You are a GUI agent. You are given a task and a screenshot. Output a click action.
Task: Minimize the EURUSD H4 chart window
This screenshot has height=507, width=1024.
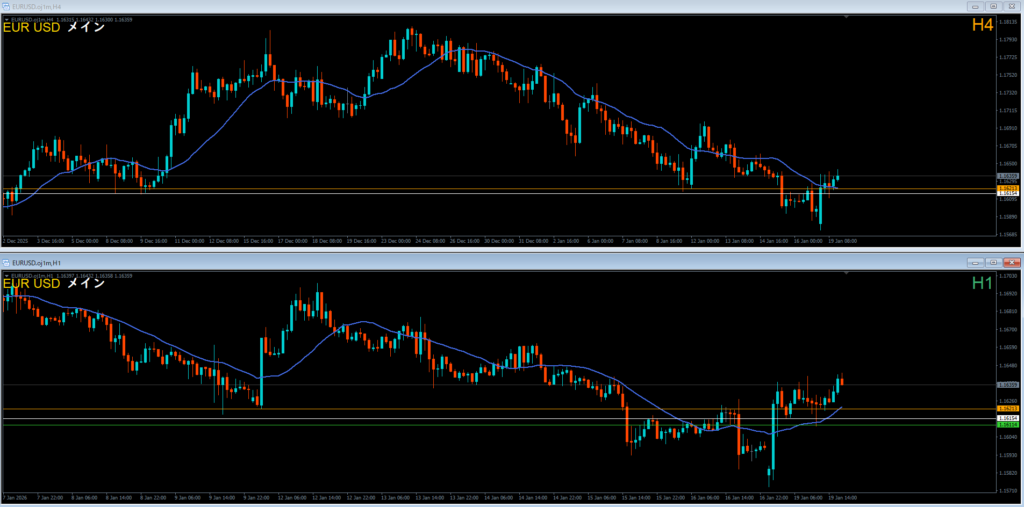[975, 5]
